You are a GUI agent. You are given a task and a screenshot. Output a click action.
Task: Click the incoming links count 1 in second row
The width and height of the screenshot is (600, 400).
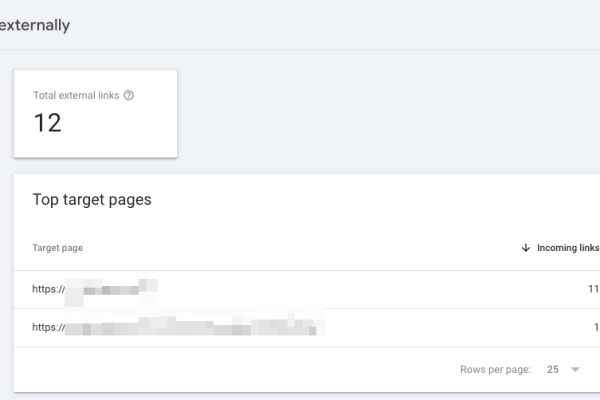click(x=596, y=327)
